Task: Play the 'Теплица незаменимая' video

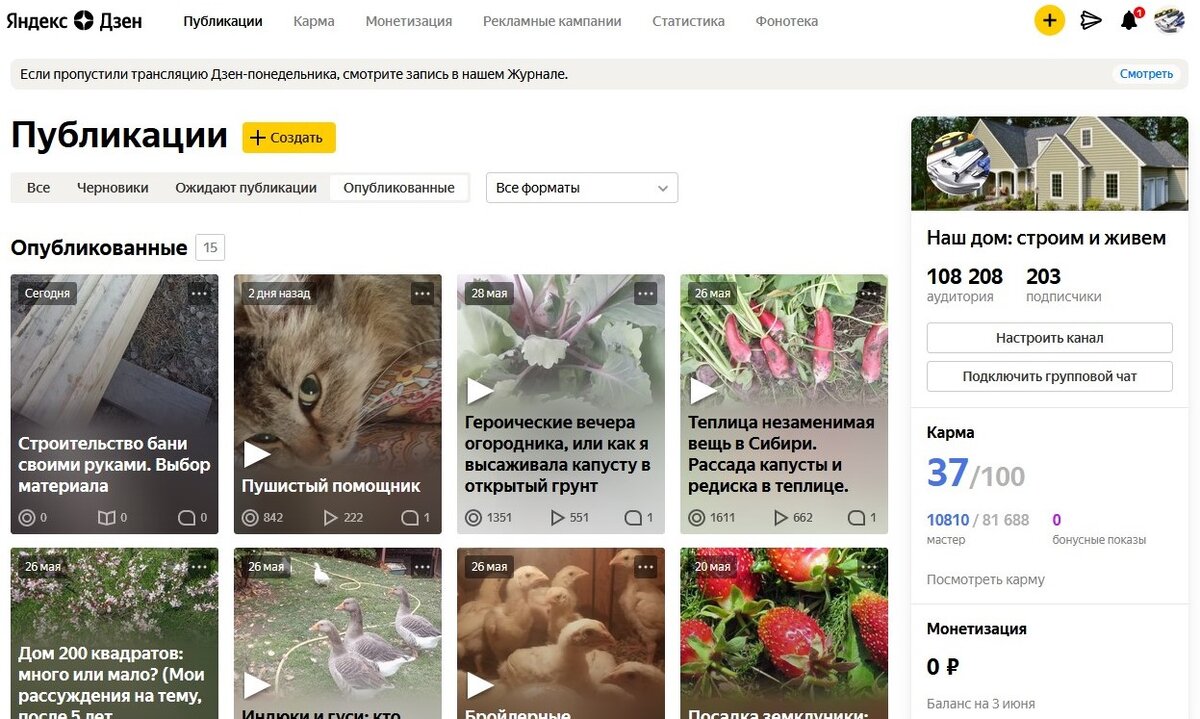Action: 703,391
